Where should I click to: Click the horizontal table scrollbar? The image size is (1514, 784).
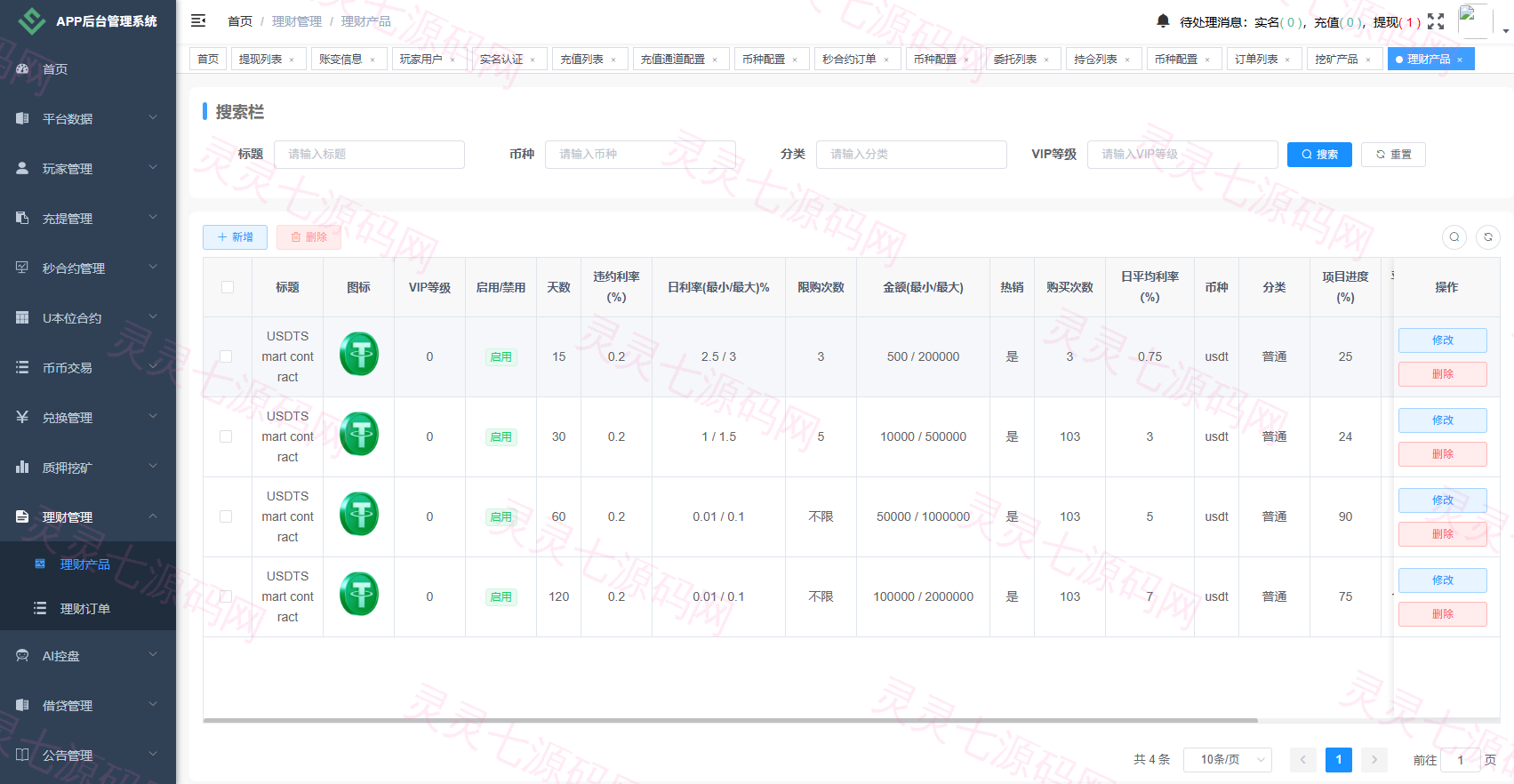pyautogui.click(x=730, y=720)
